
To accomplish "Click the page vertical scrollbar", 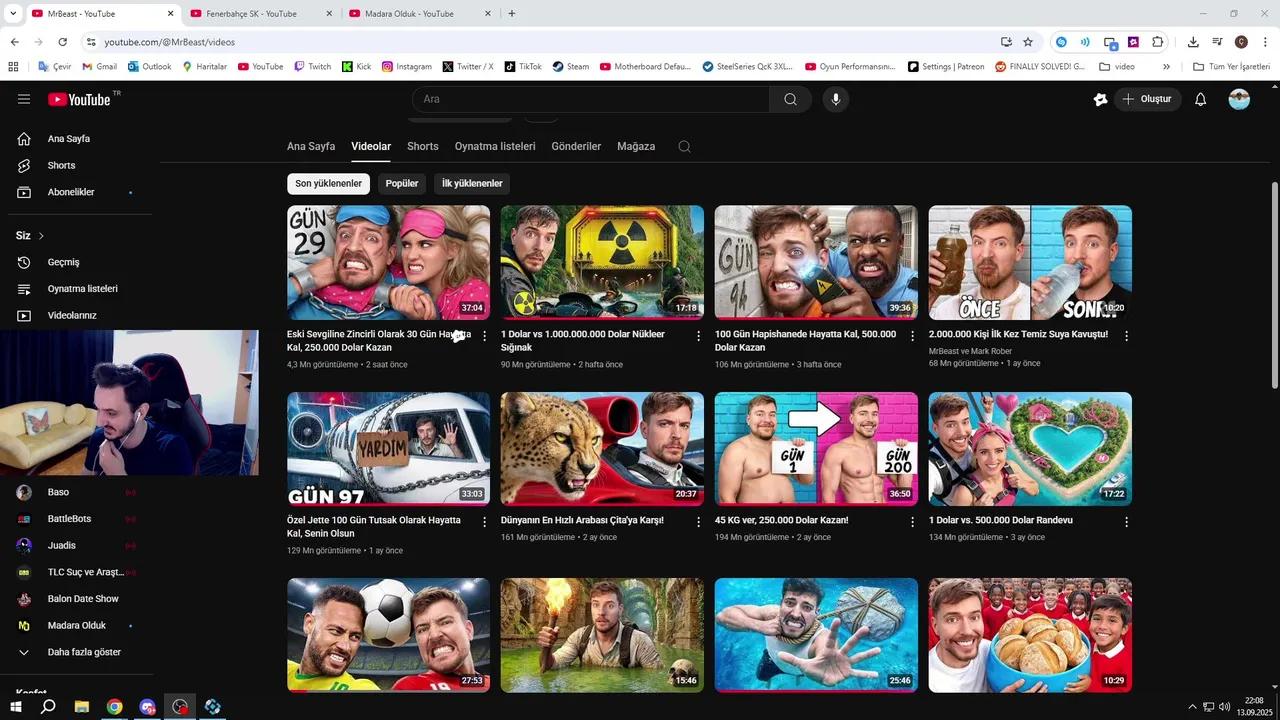I will pyautogui.click(x=1274, y=285).
